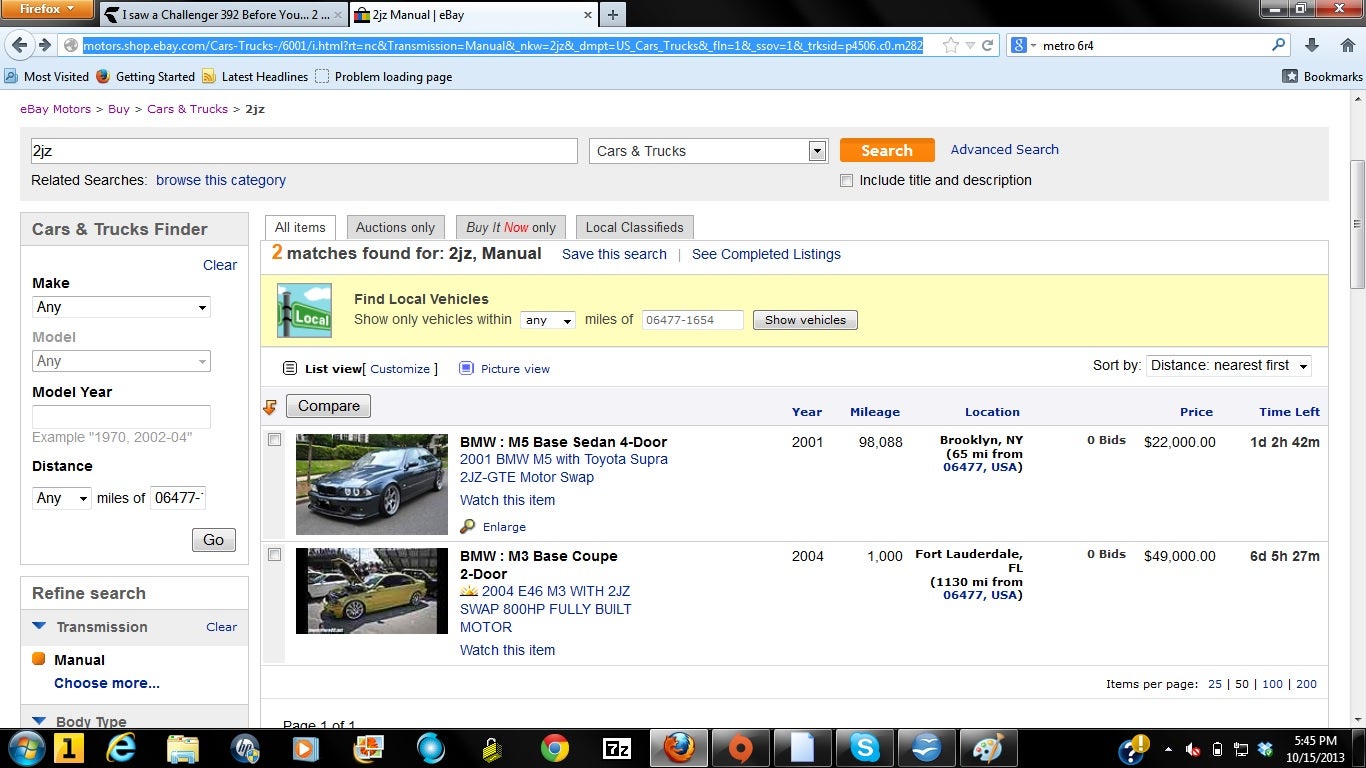Select List view icon
This screenshot has width=1366, height=768.
[x=290, y=368]
